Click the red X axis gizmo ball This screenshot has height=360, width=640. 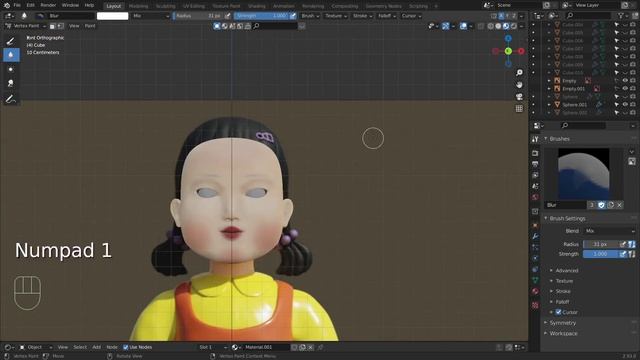point(521,51)
